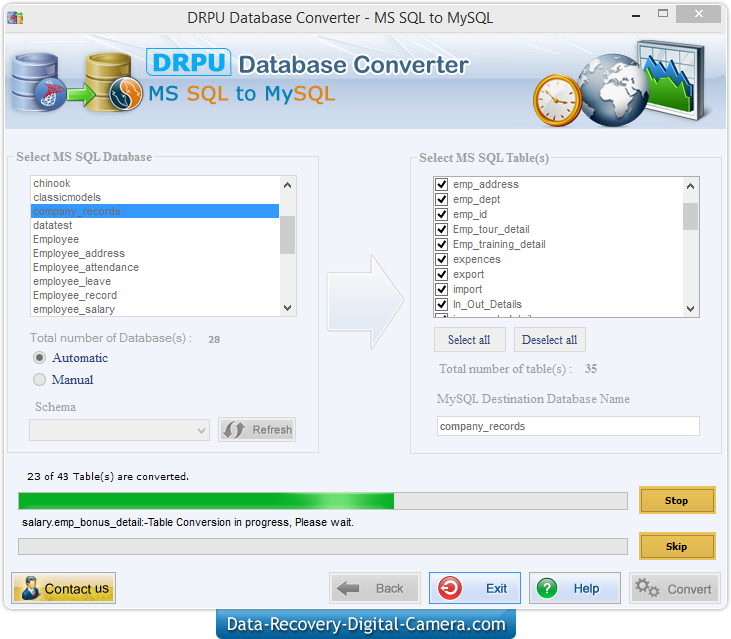Image resolution: width=731 pixels, height=639 pixels.
Task: Select classicmodels database in list
Action: [155, 197]
